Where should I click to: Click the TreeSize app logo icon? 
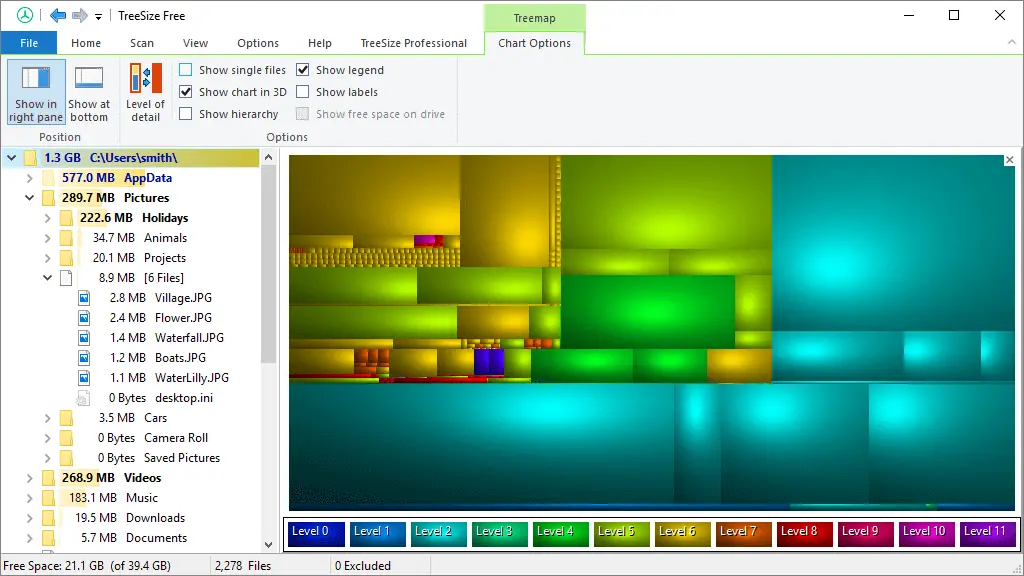(25, 16)
